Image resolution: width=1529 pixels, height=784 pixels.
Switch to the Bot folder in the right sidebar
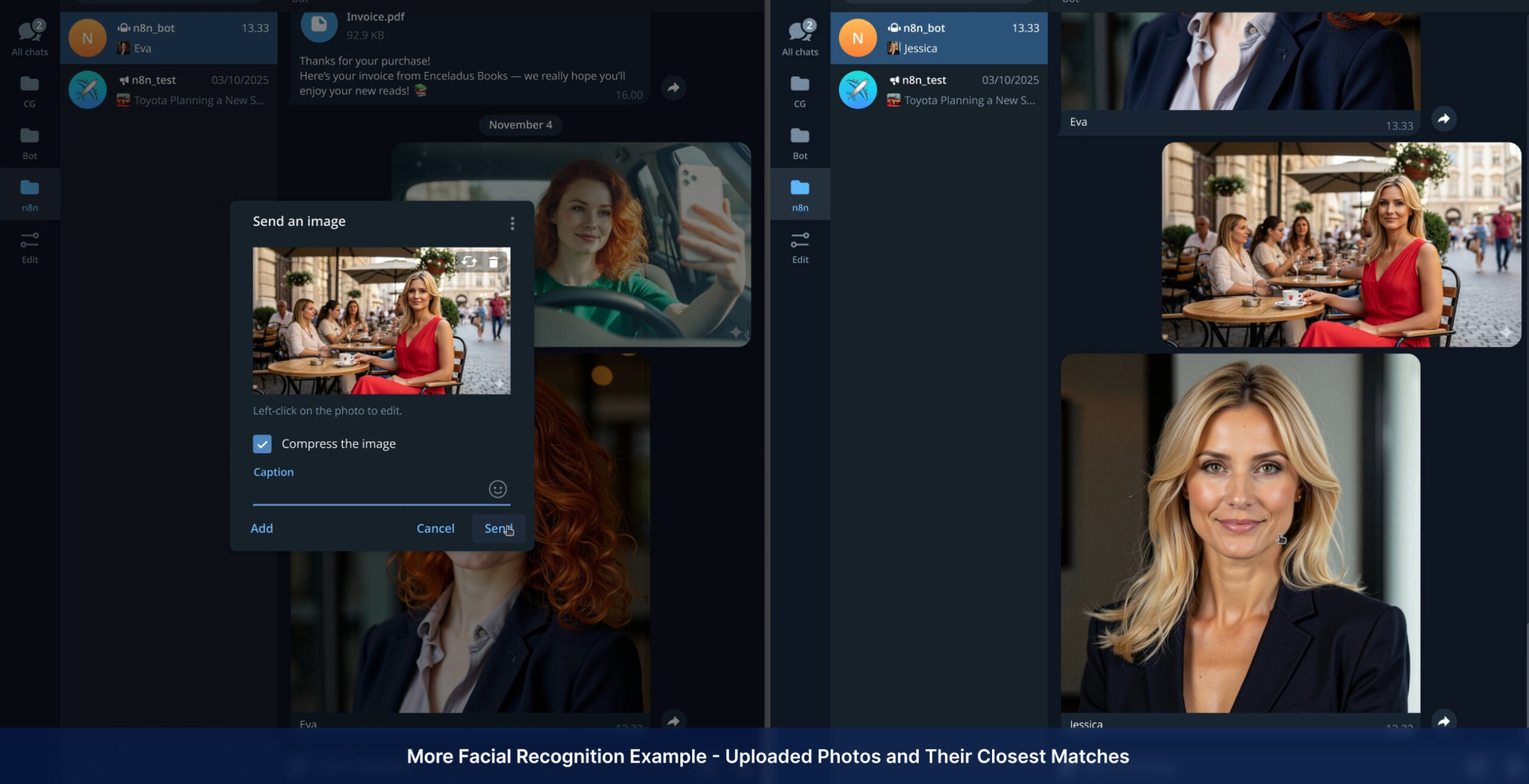(x=800, y=143)
